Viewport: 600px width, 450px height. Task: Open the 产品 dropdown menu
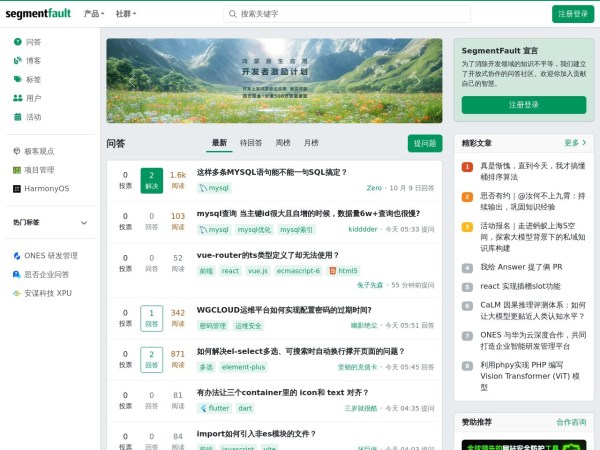[95, 14]
